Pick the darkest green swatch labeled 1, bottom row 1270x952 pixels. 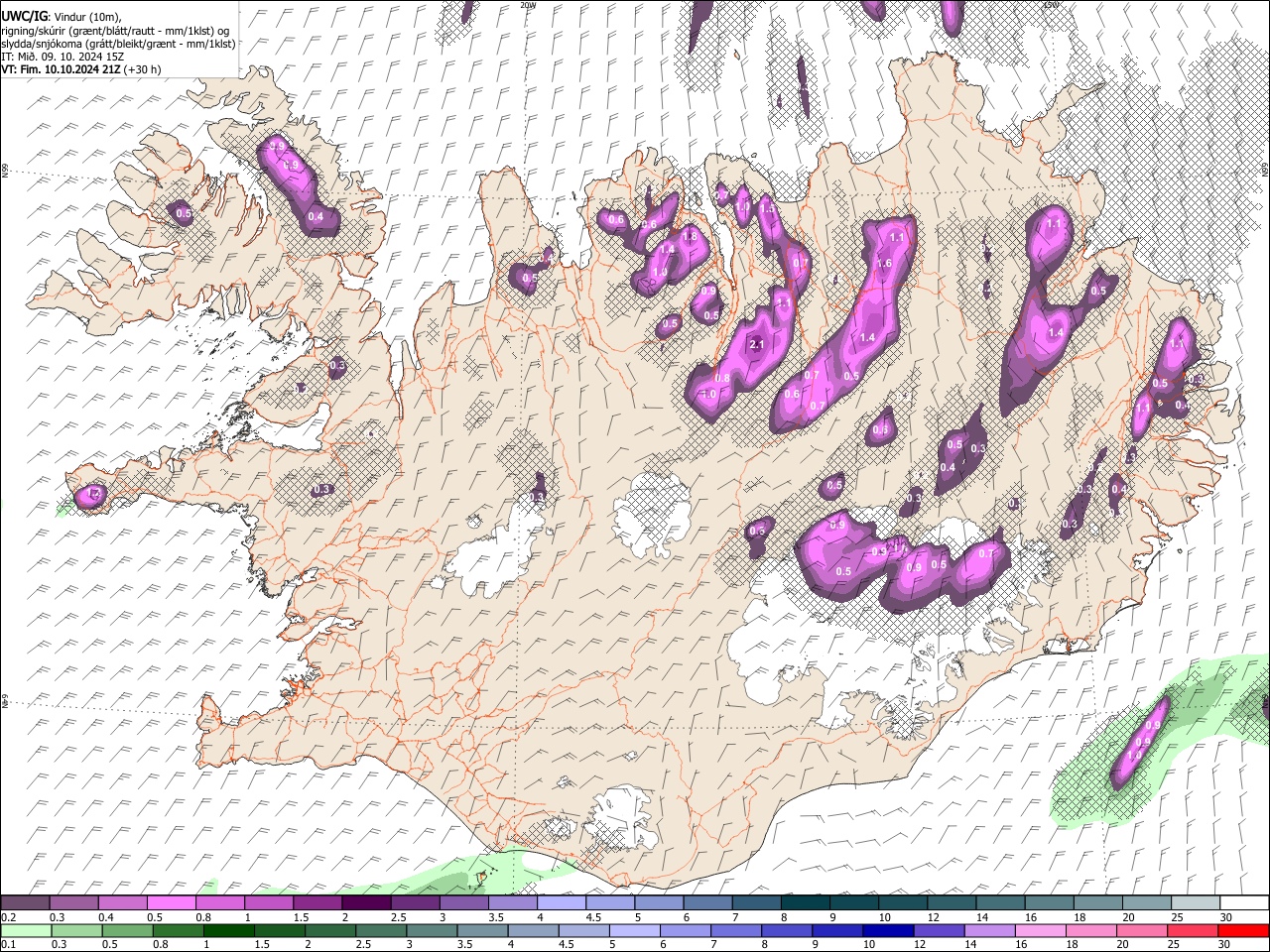tap(229, 930)
